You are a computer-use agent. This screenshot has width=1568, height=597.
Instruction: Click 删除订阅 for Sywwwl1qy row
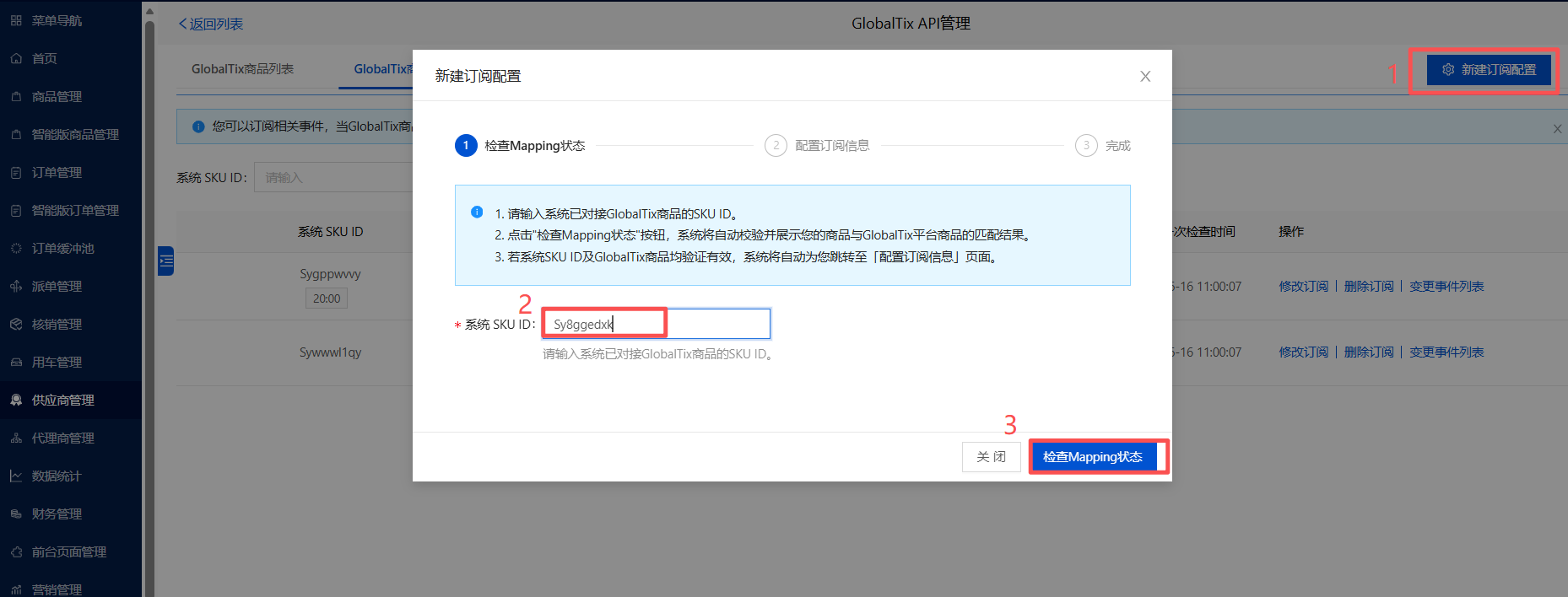pyautogui.click(x=1369, y=352)
